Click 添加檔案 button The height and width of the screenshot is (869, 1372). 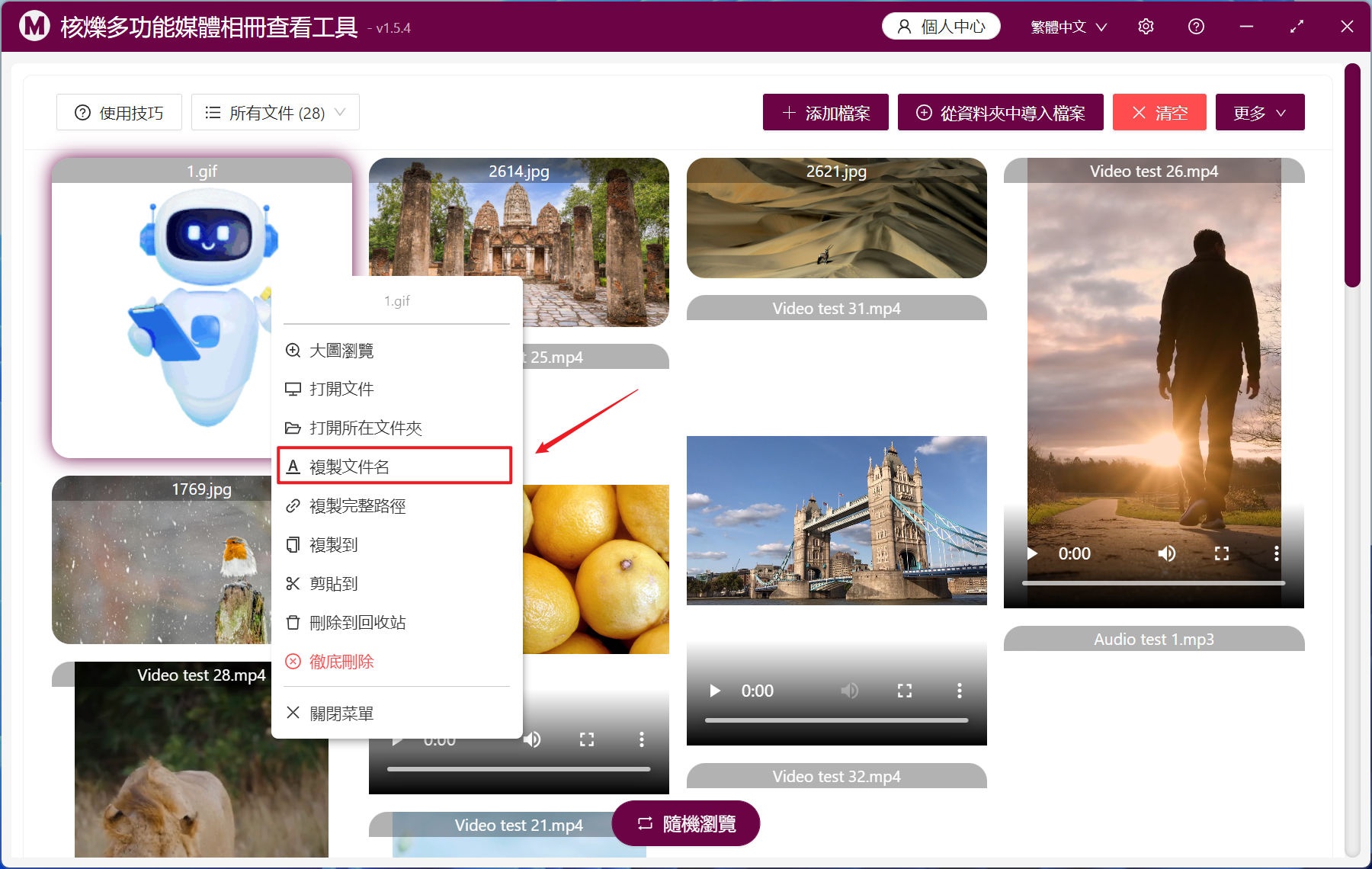825,113
